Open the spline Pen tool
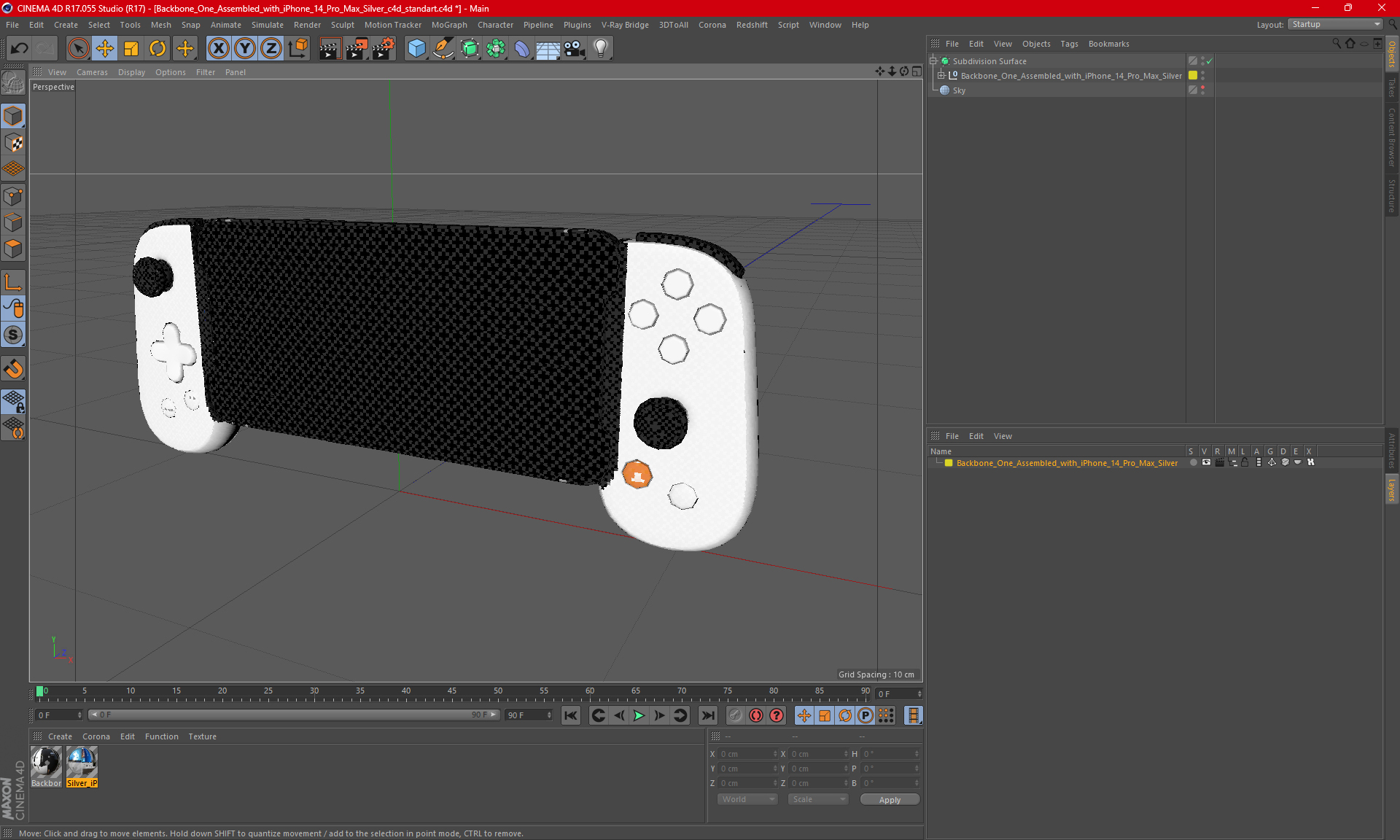 (443, 49)
